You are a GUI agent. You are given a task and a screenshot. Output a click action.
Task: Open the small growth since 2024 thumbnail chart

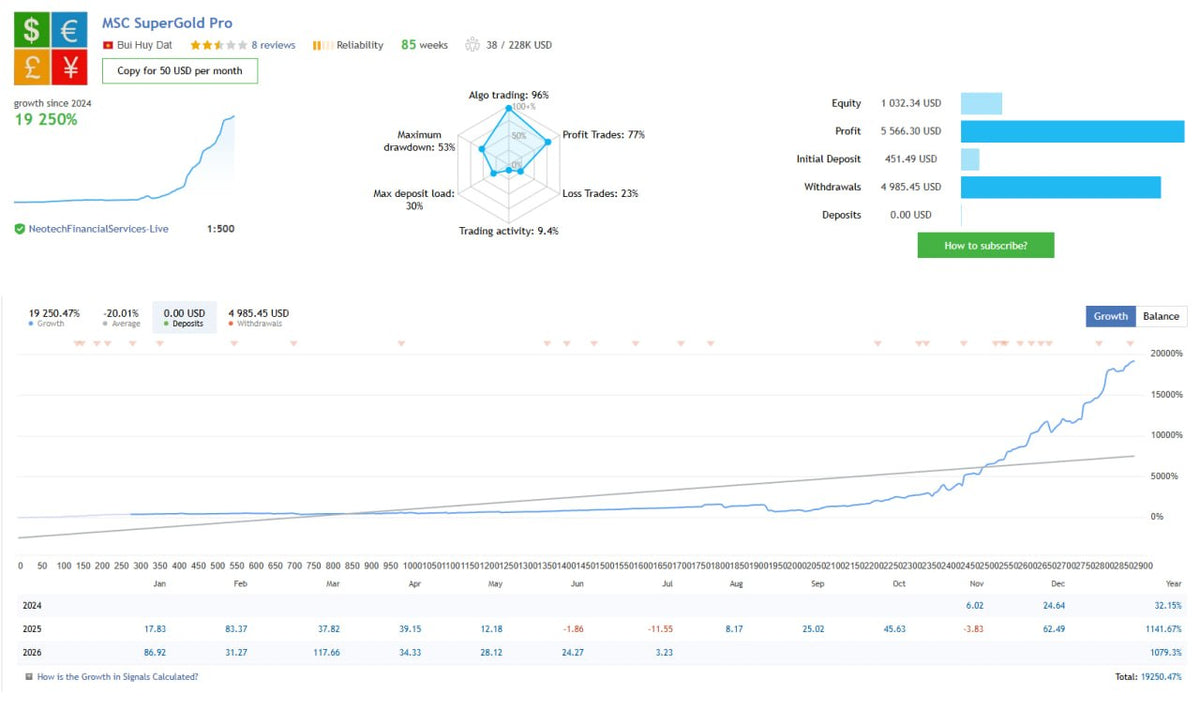click(125, 160)
